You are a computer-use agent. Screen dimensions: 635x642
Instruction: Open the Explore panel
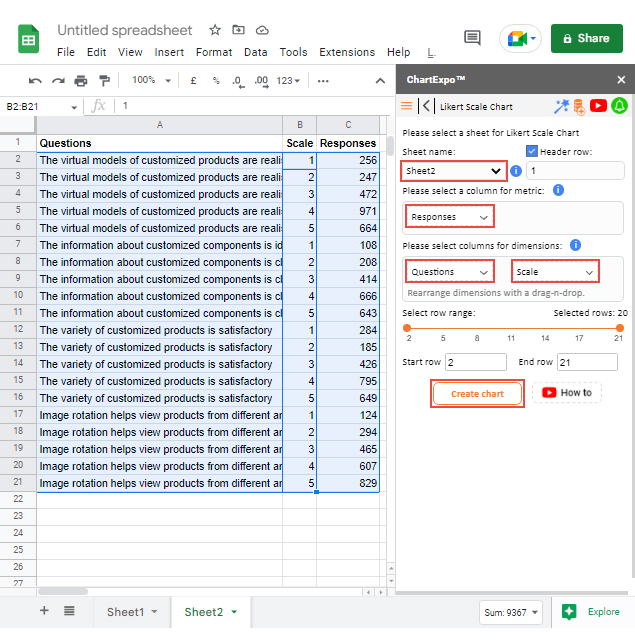pos(590,612)
